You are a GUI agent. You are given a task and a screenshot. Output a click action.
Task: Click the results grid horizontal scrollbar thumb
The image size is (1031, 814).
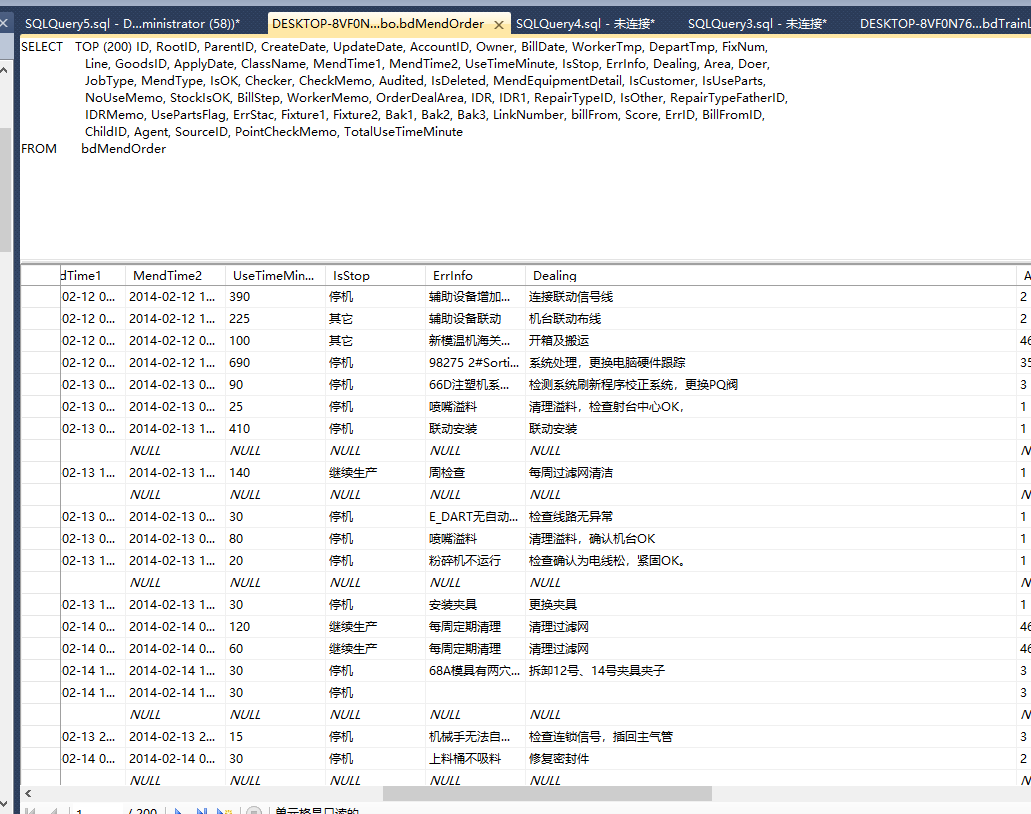[x=547, y=793]
